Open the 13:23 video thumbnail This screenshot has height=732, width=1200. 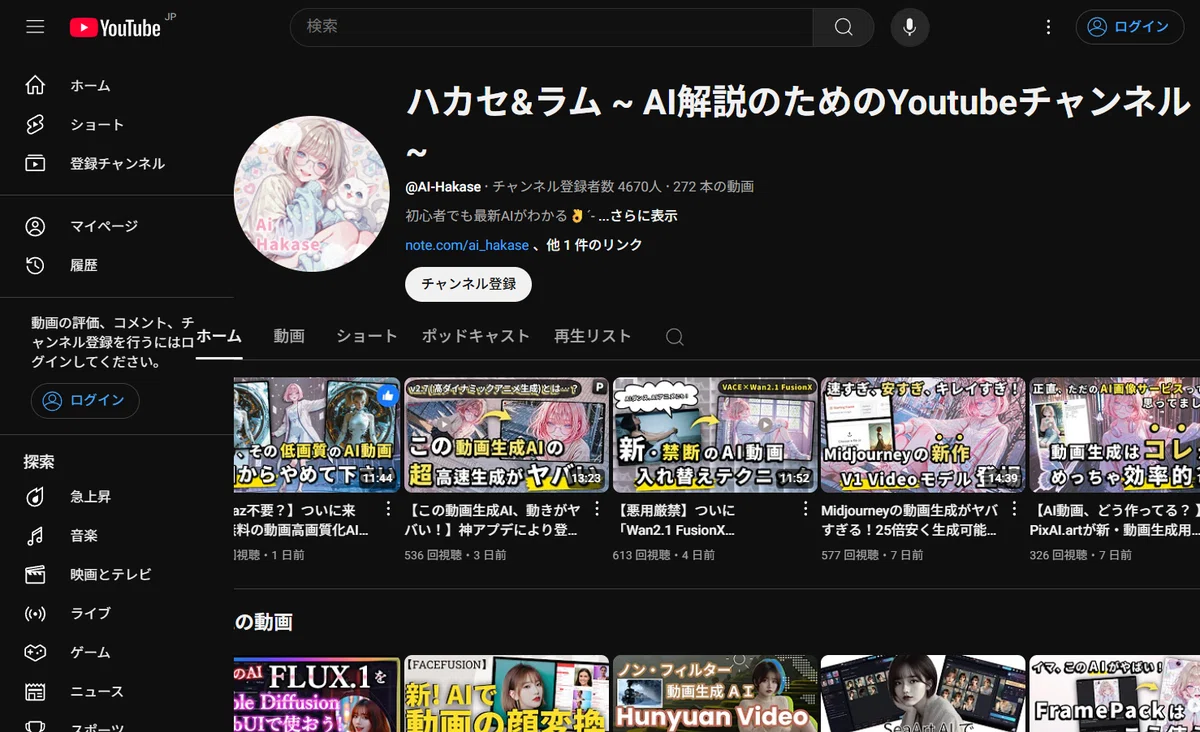(x=507, y=435)
